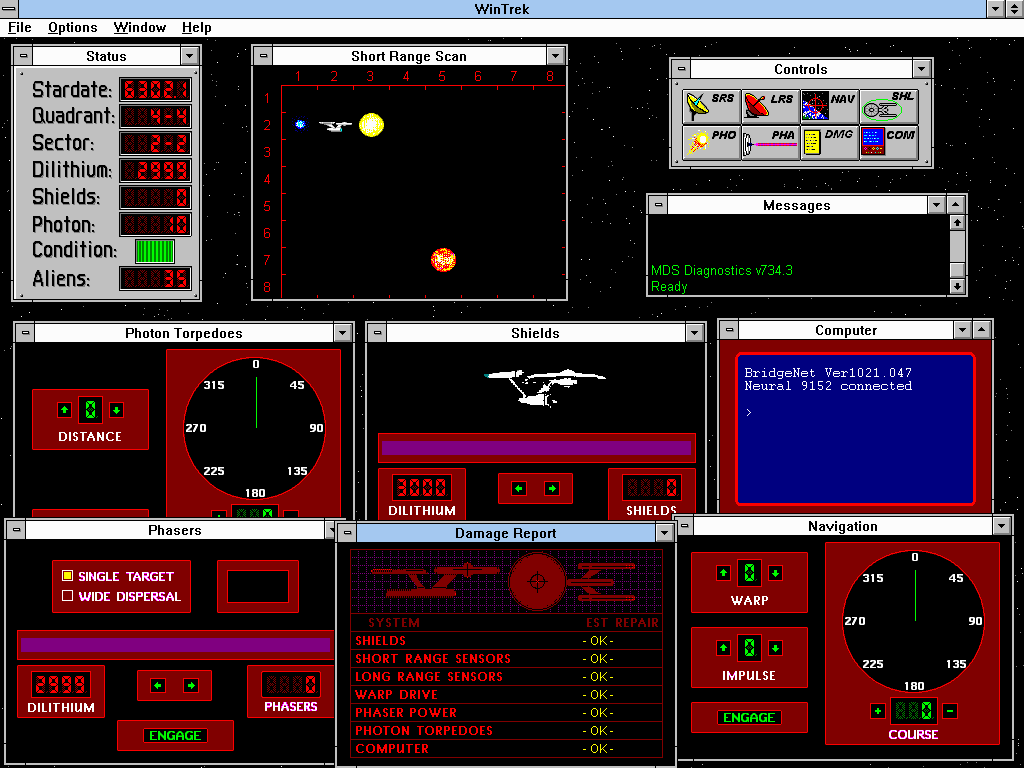Open Long Range Scan LRS icon
This screenshot has height=768, width=1024.
[771, 106]
